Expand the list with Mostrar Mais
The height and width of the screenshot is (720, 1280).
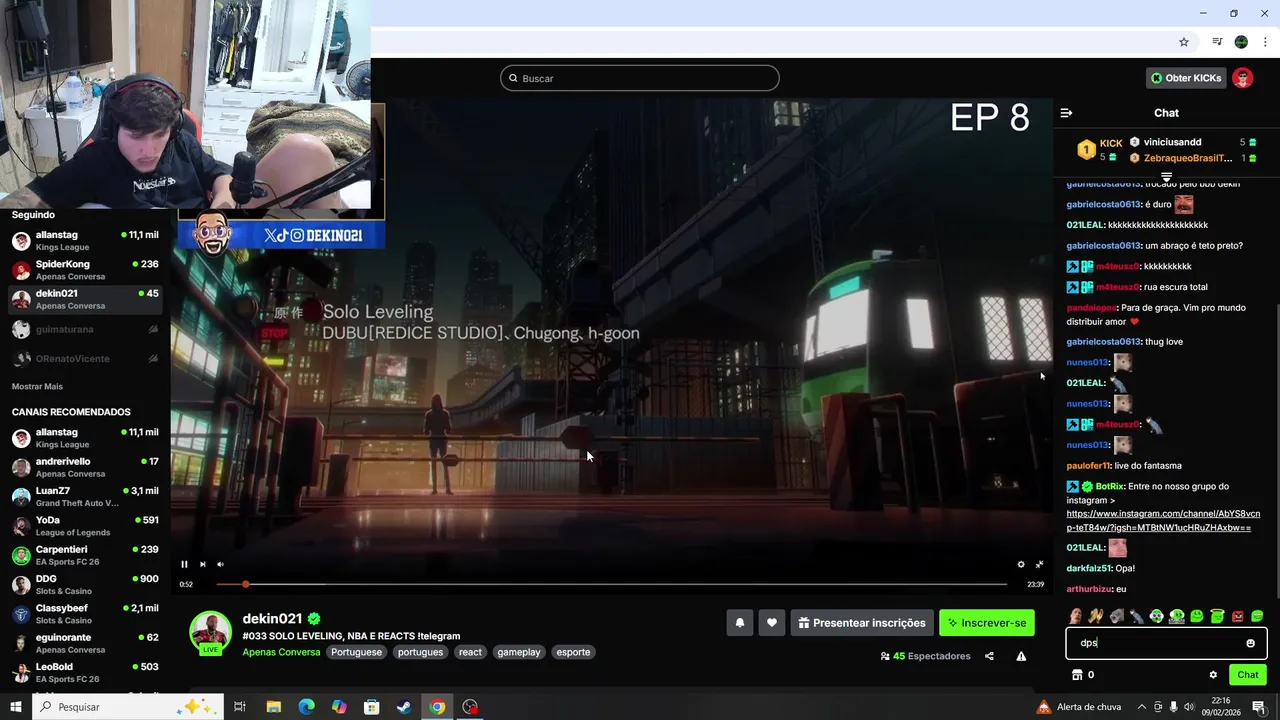point(37,386)
